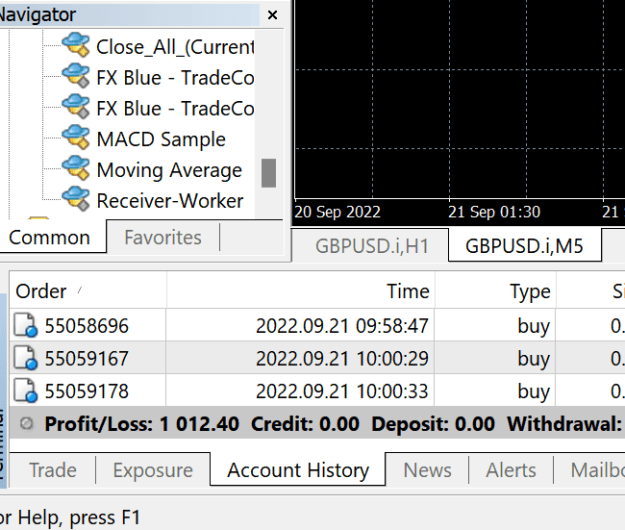Open the News tab

(x=427, y=470)
